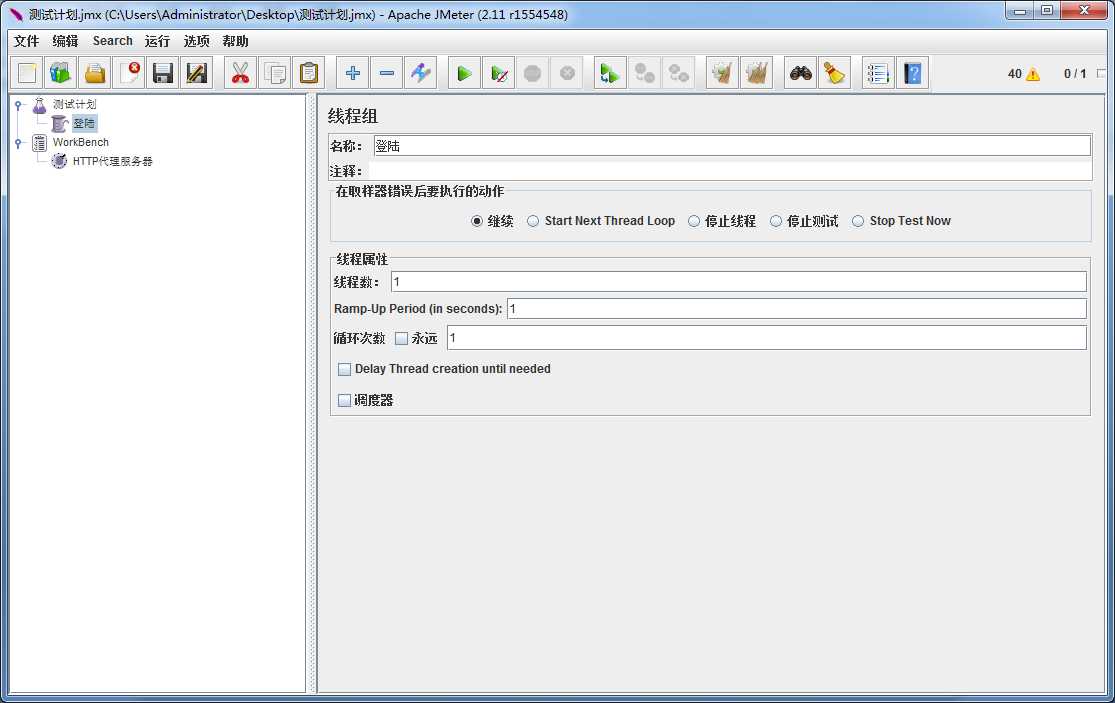This screenshot has height=703, width=1115.
Task: Click the Remote Stop All icon
Action: pyautogui.click(x=644, y=73)
